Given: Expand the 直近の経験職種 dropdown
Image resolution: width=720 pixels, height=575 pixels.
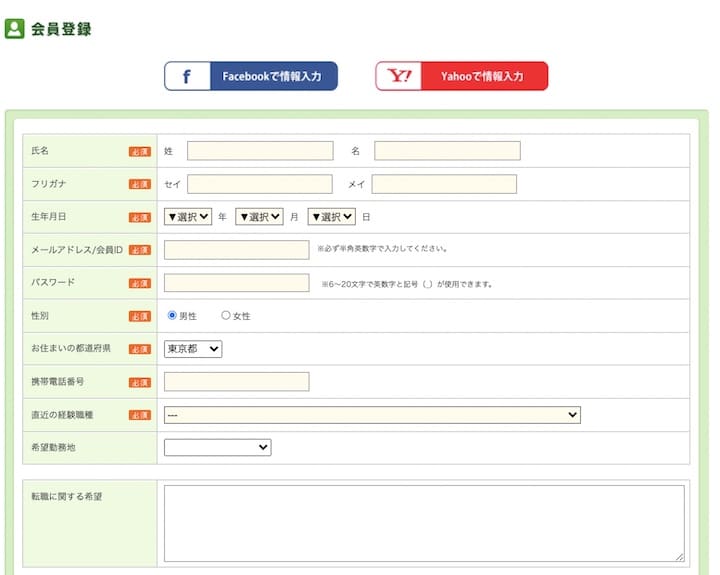Looking at the screenshot, I should 372,415.
